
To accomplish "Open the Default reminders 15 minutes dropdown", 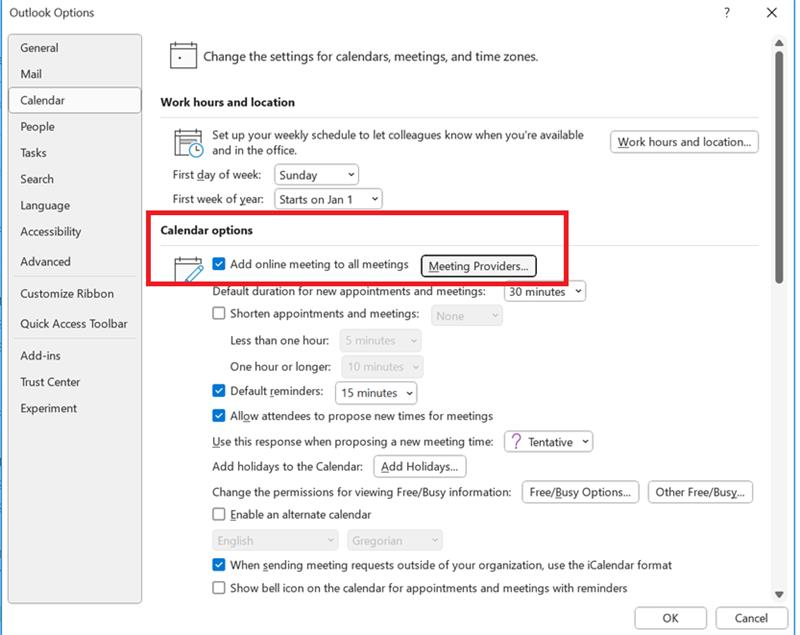I will [x=376, y=393].
